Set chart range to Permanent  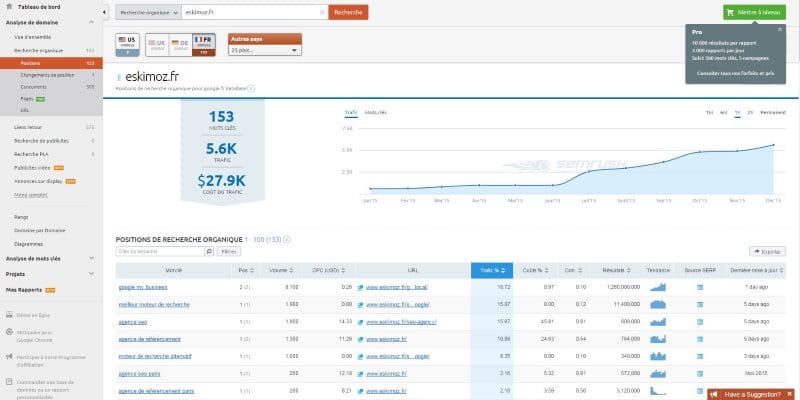773,112
